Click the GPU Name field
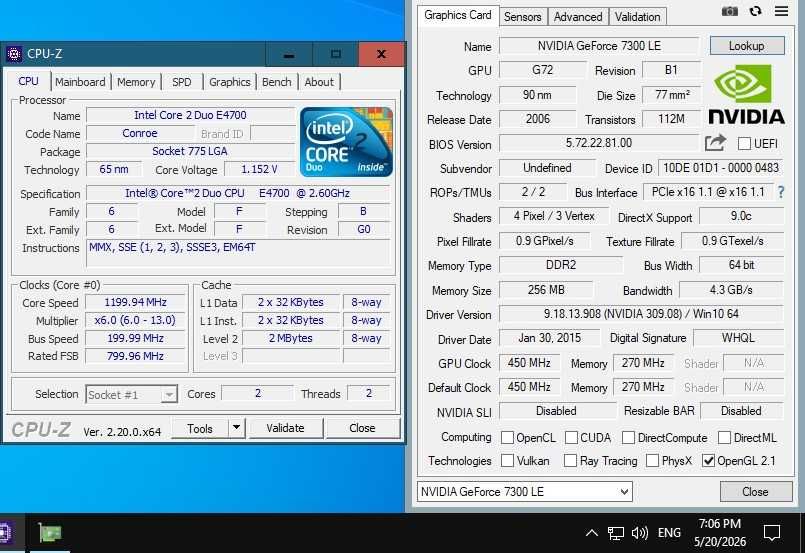The width and height of the screenshot is (805, 553). [599, 46]
